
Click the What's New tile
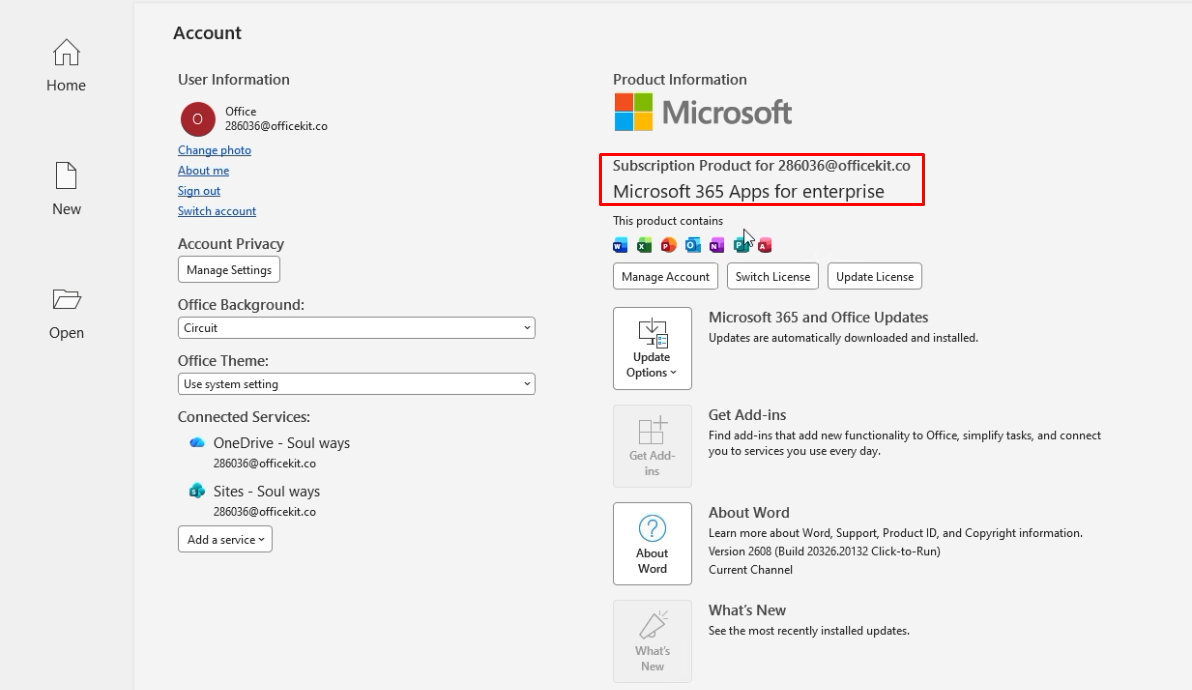[652, 641]
